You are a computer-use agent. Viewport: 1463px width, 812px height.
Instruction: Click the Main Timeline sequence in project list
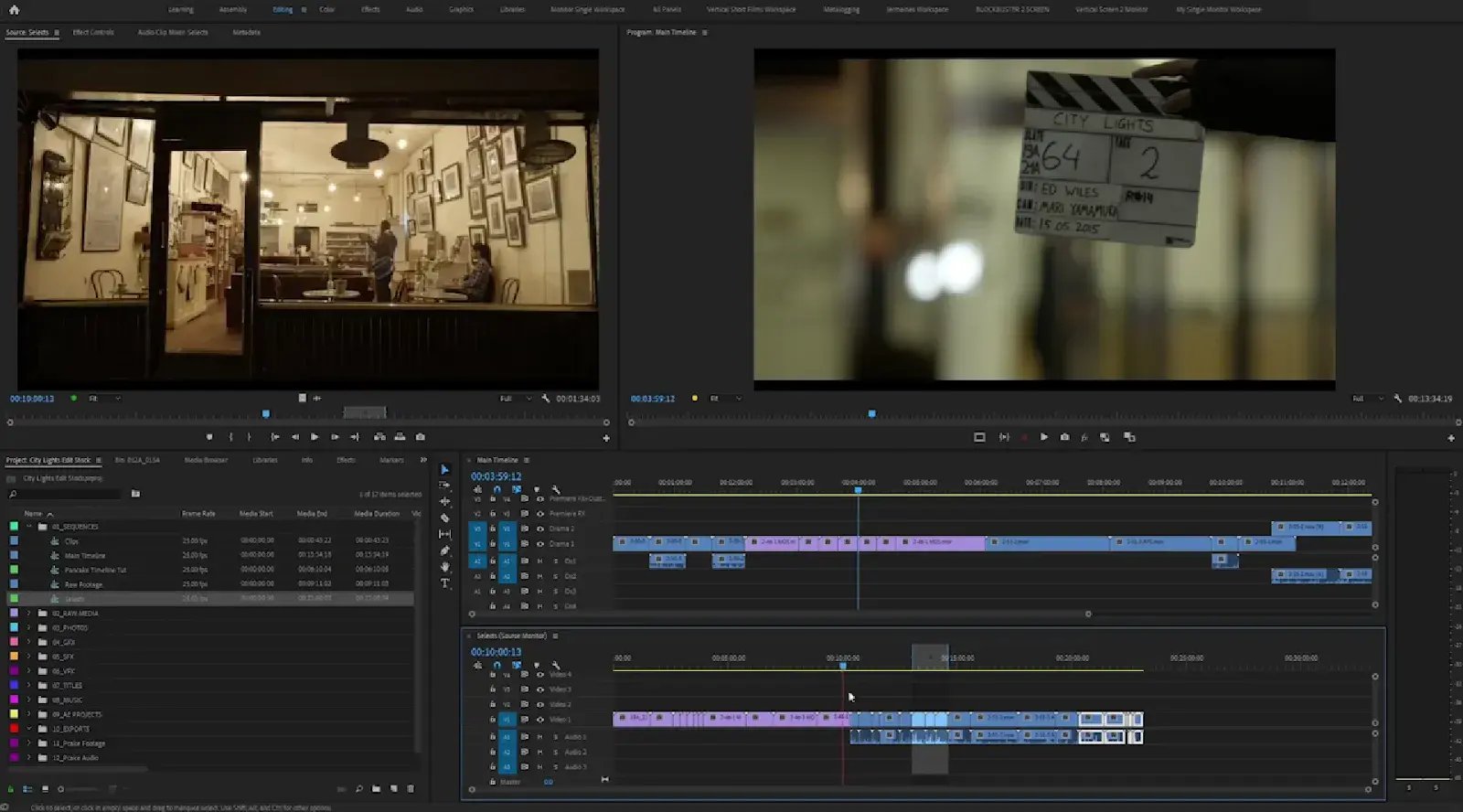click(85, 555)
